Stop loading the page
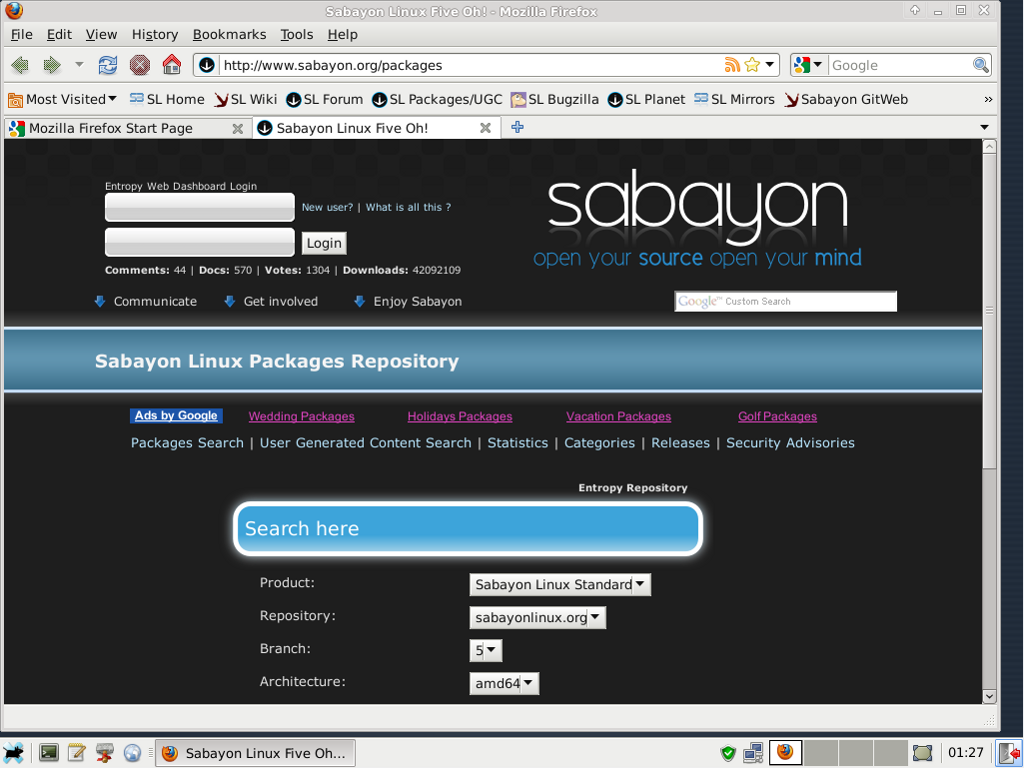The height and width of the screenshot is (768, 1024). tap(139, 65)
